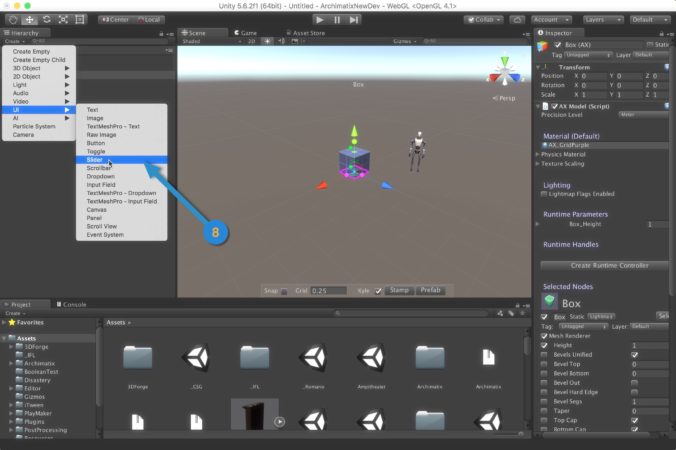This screenshot has width=676, height=450.
Task: Select the robot figure in scene
Action: [417, 152]
